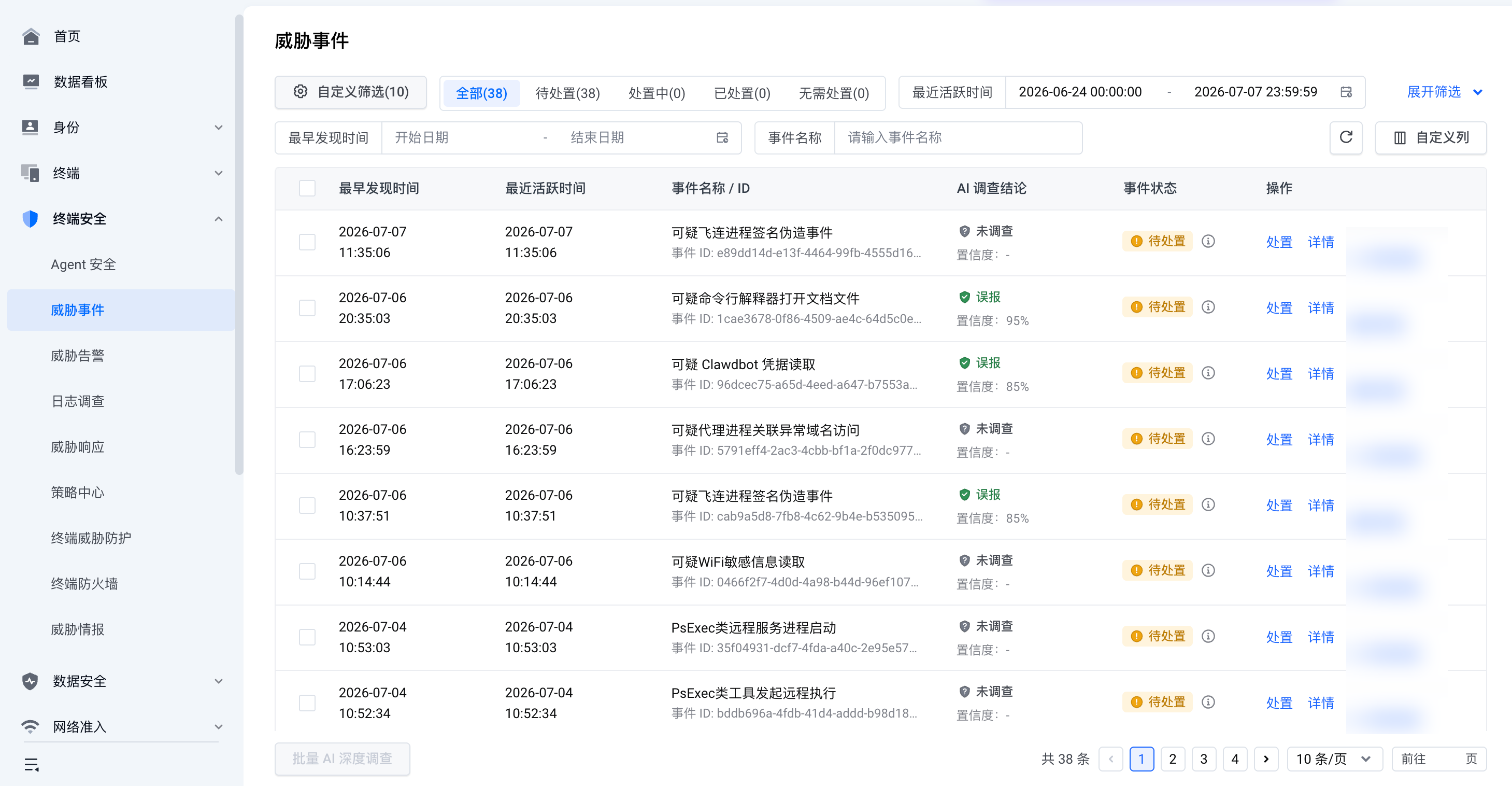
Task: Click info icon for 可疑WiFi敏感信息读取 row
Action: 1208,570
